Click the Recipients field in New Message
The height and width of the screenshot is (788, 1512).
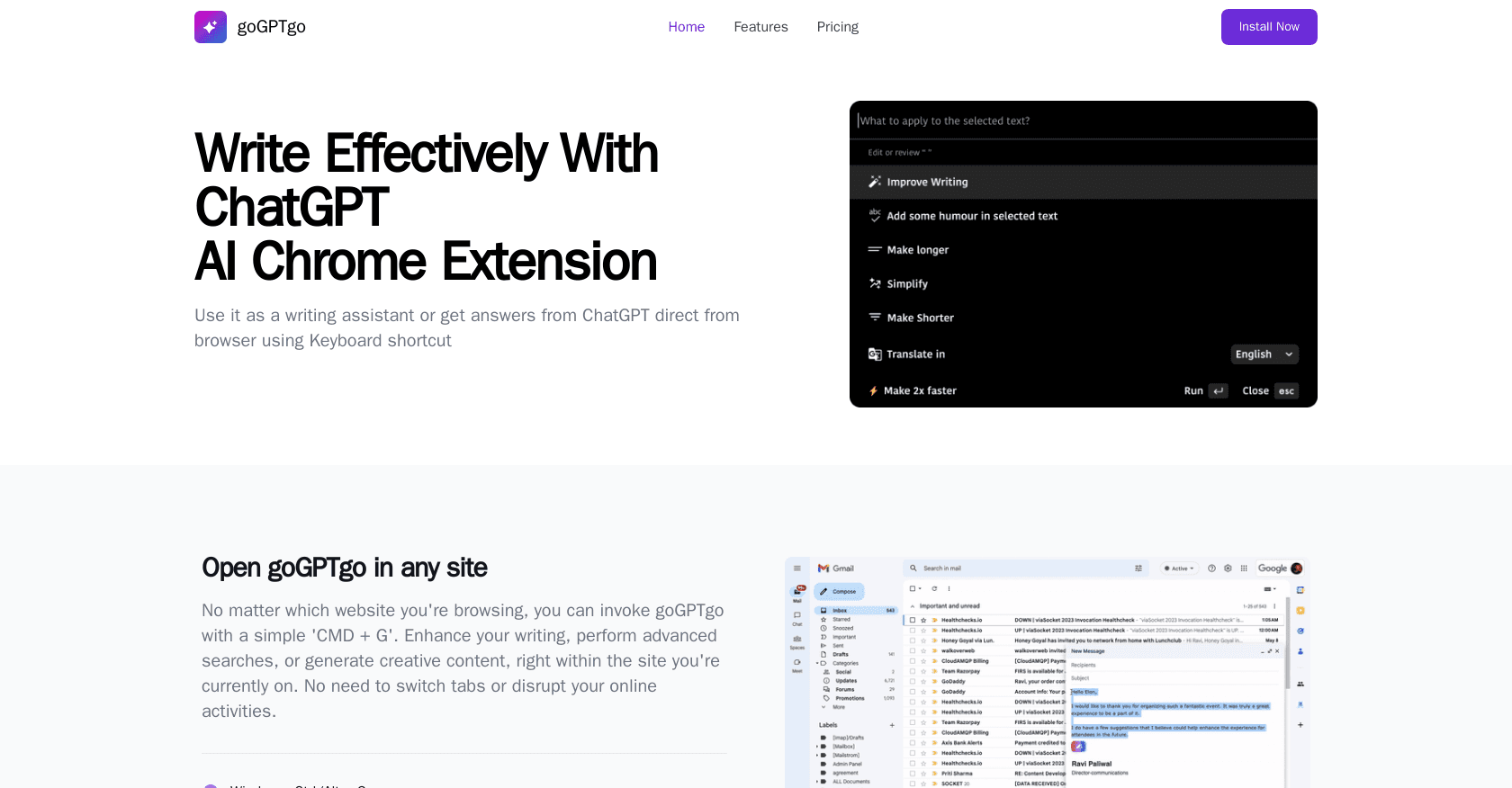click(x=1174, y=666)
